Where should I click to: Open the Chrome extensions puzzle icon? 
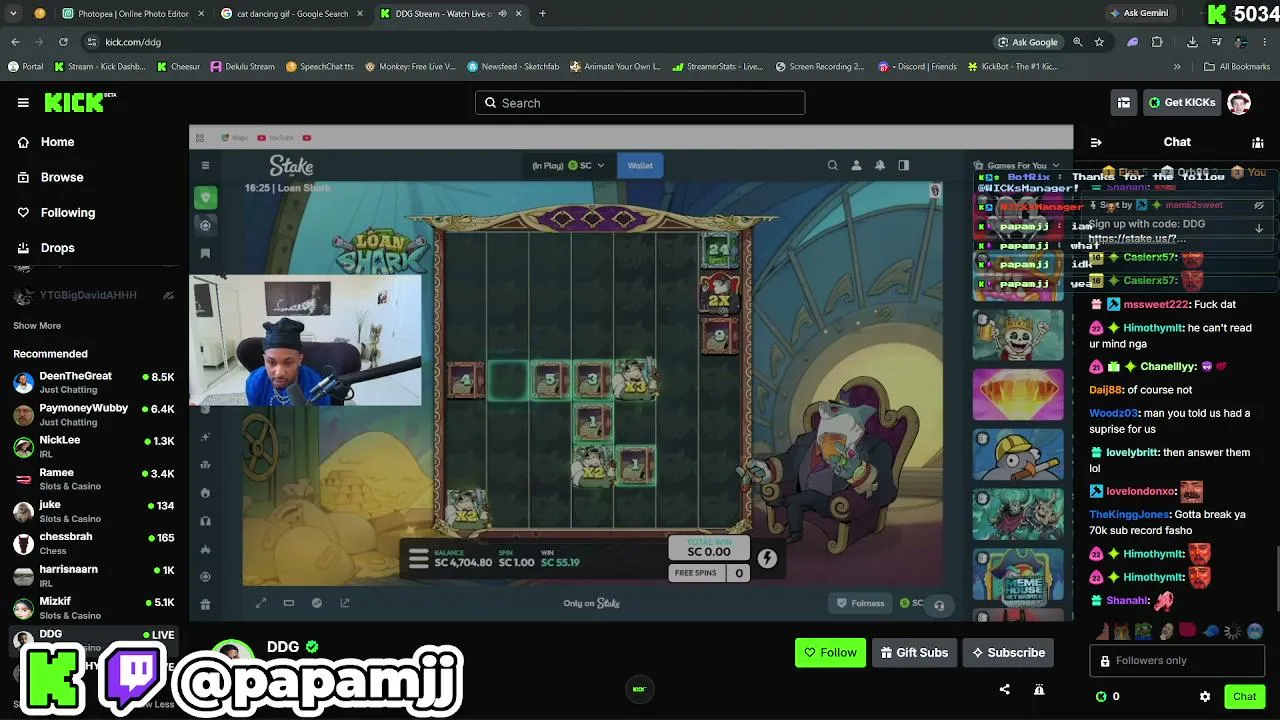click(1157, 42)
